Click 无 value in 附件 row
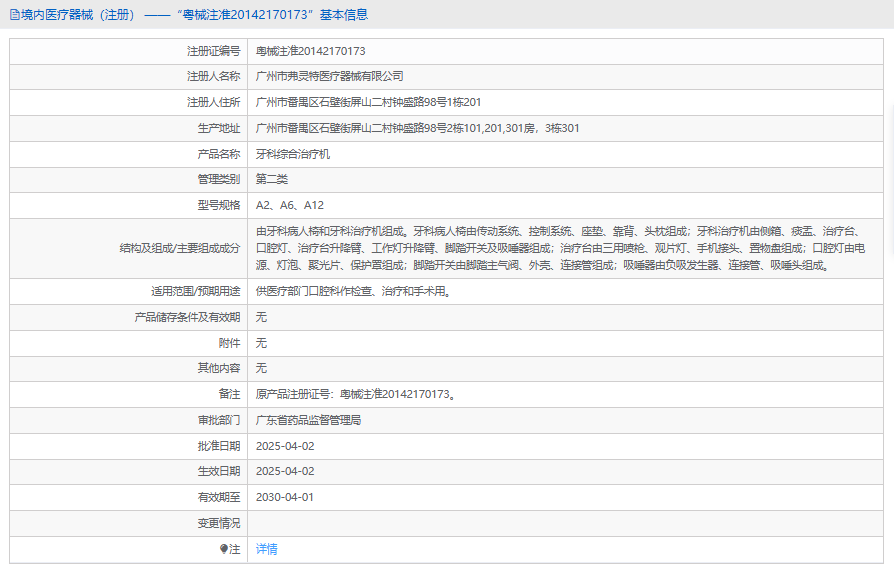The image size is (894, 571). pos(261,343)
